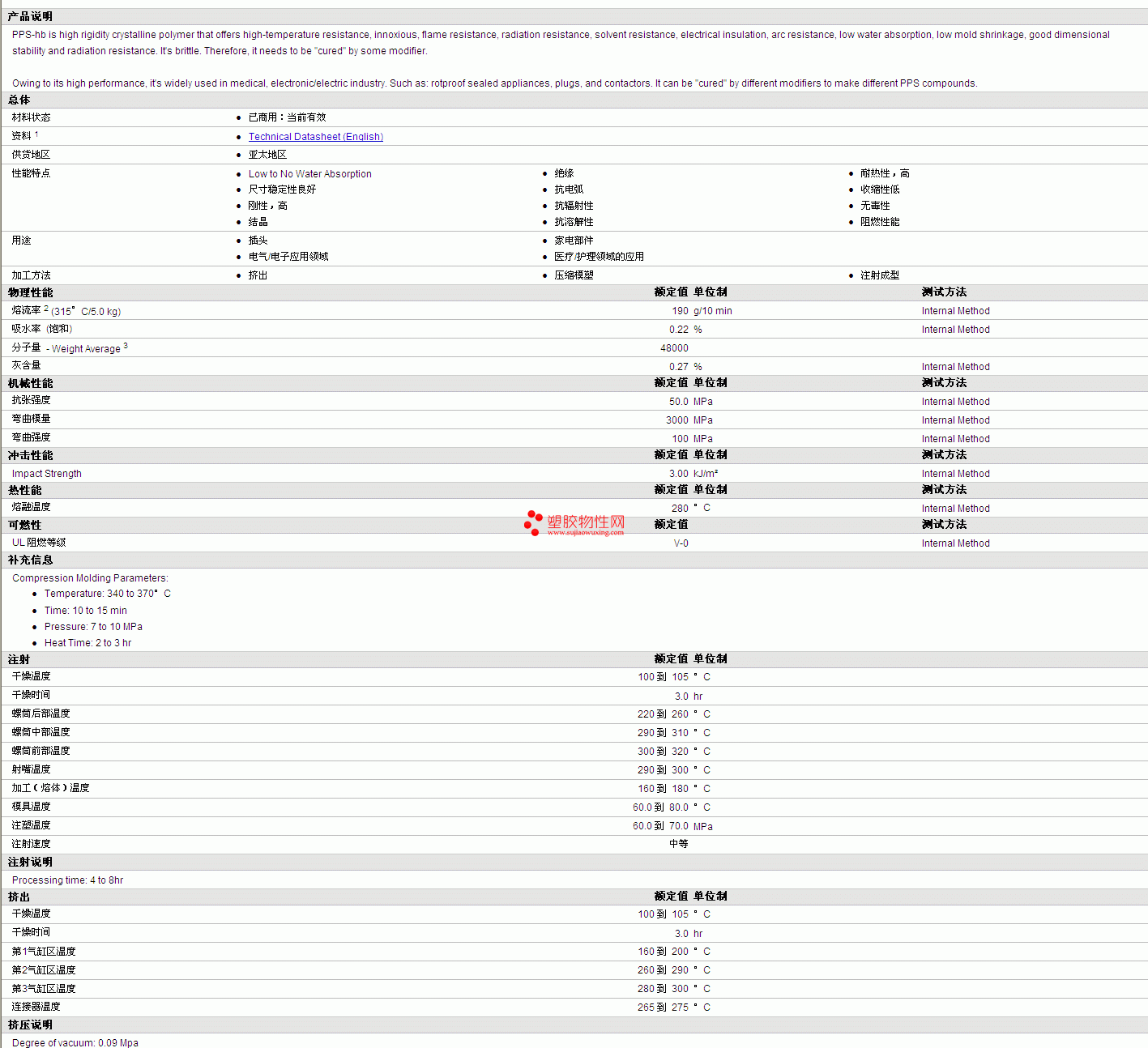
Task: Select the 'PPS-hb is high rigidity' description paragraph
Action: coord(561,43)
